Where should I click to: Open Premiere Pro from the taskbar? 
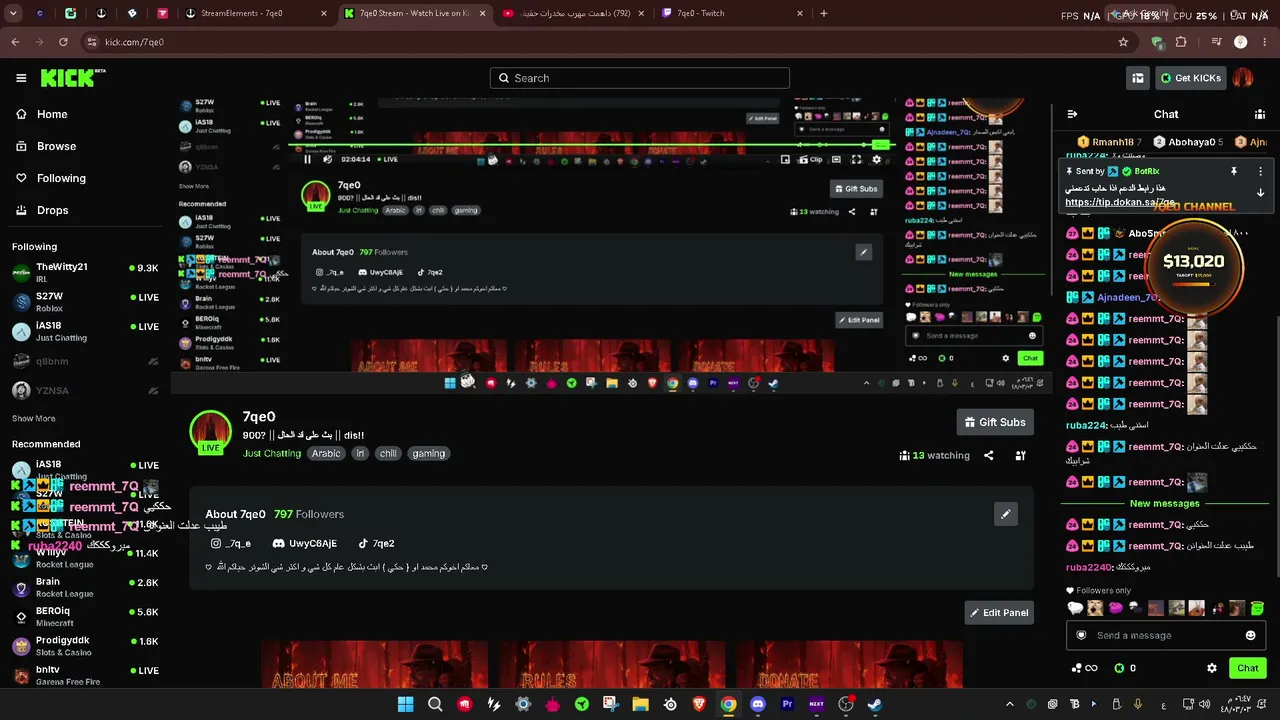tap(787, 704)
